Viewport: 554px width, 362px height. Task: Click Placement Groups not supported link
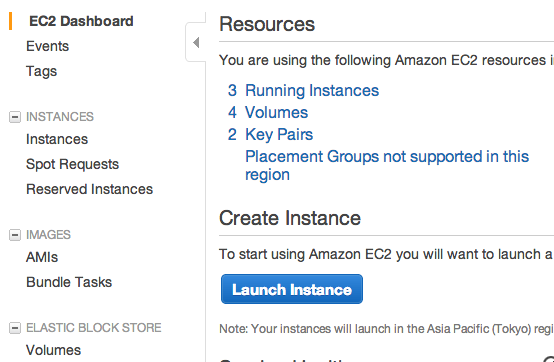click(x=387, y=166)
